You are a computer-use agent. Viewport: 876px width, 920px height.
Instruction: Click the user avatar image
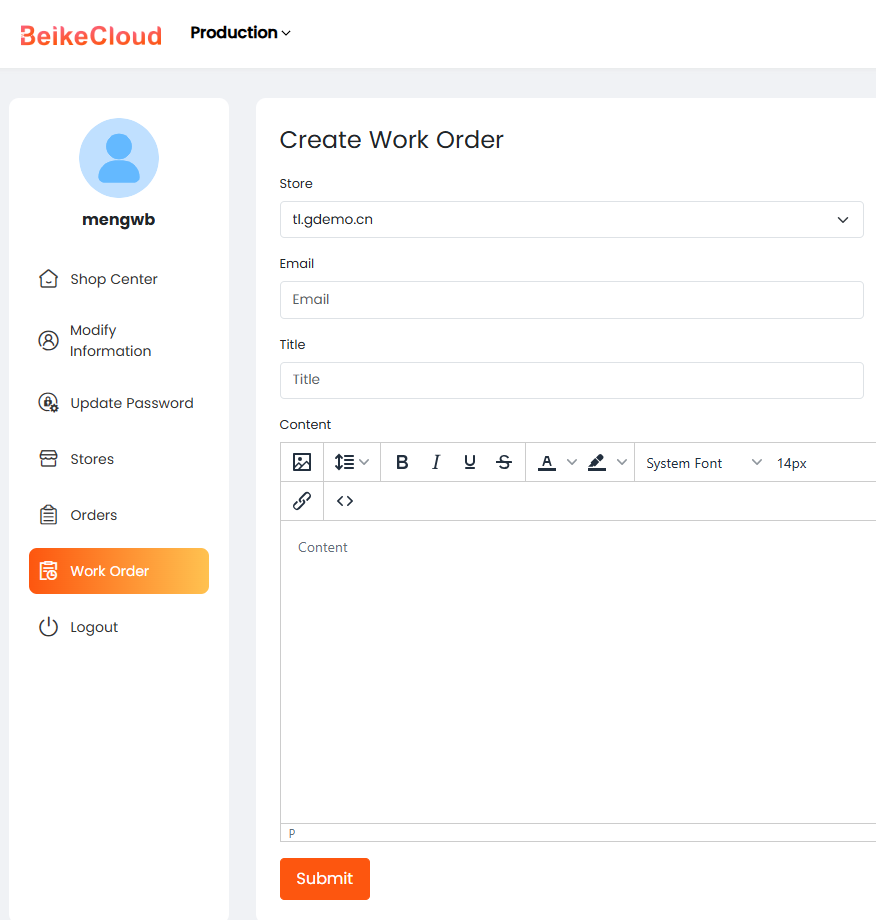(x=119, y=158)
